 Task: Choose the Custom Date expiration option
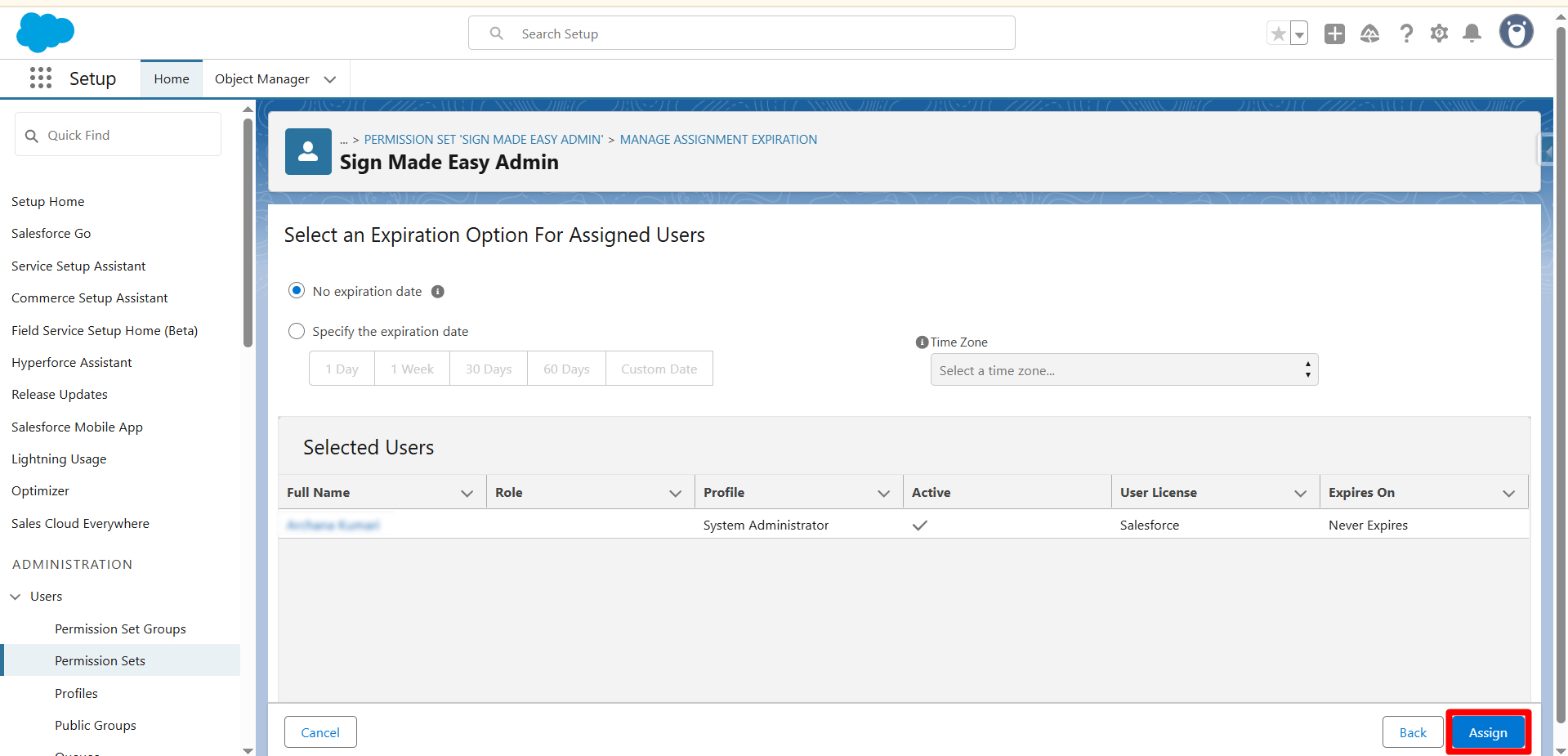click(x=659, y=369)
